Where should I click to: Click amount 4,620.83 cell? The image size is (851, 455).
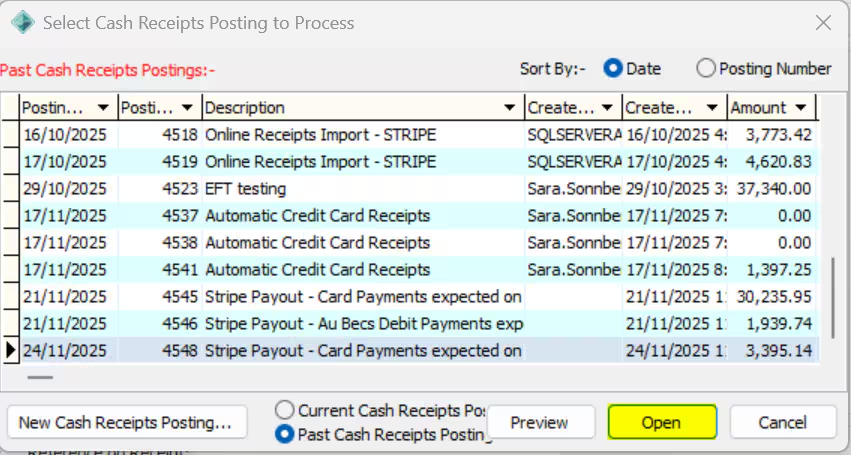click(772, 161)
